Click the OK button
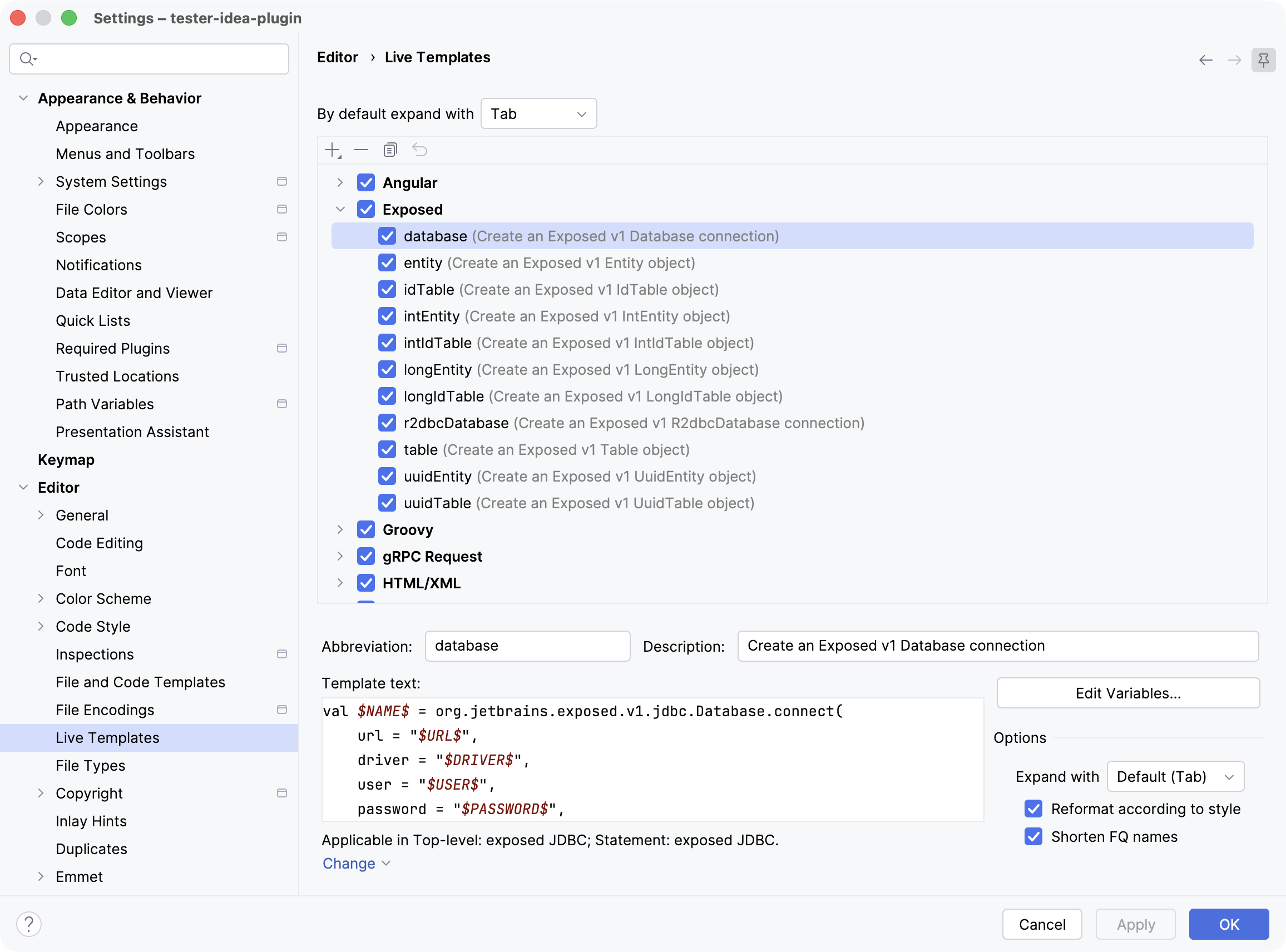Screen dimensions: 1286x952 [1229, 924]
